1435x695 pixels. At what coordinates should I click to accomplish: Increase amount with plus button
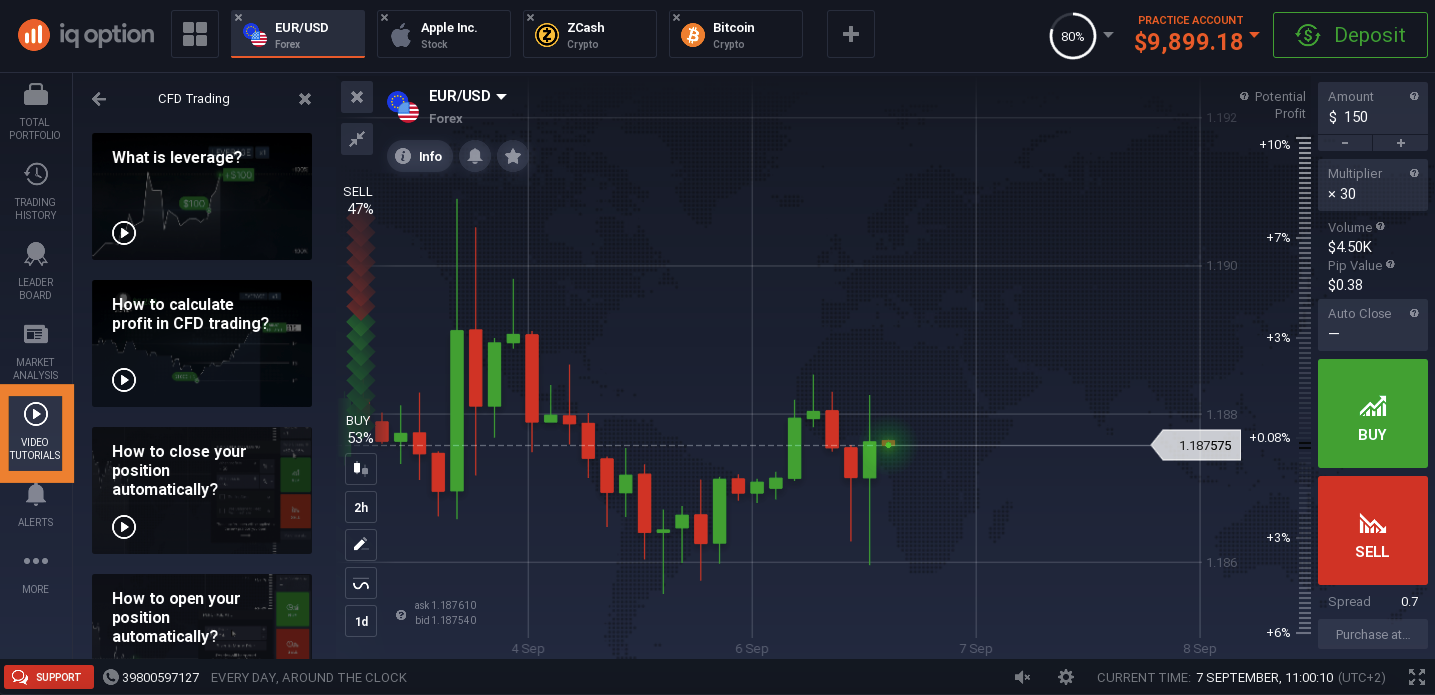(1400, 143)
